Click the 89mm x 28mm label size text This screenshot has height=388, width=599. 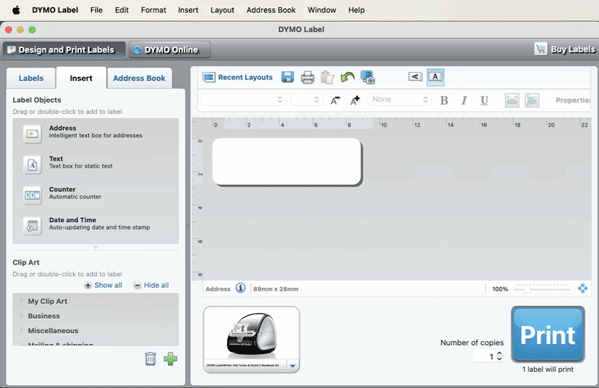click(275, 289)
